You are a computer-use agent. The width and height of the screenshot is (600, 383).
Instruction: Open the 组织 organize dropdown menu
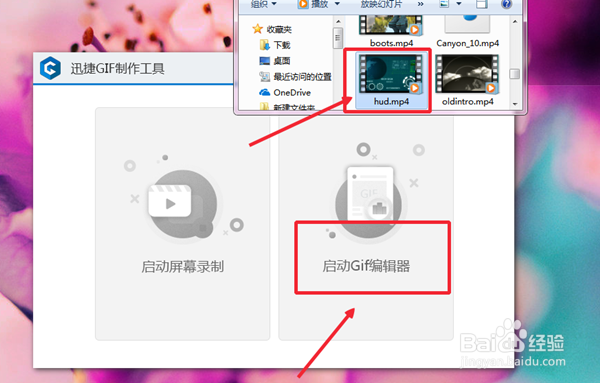(x=263, y=4)
